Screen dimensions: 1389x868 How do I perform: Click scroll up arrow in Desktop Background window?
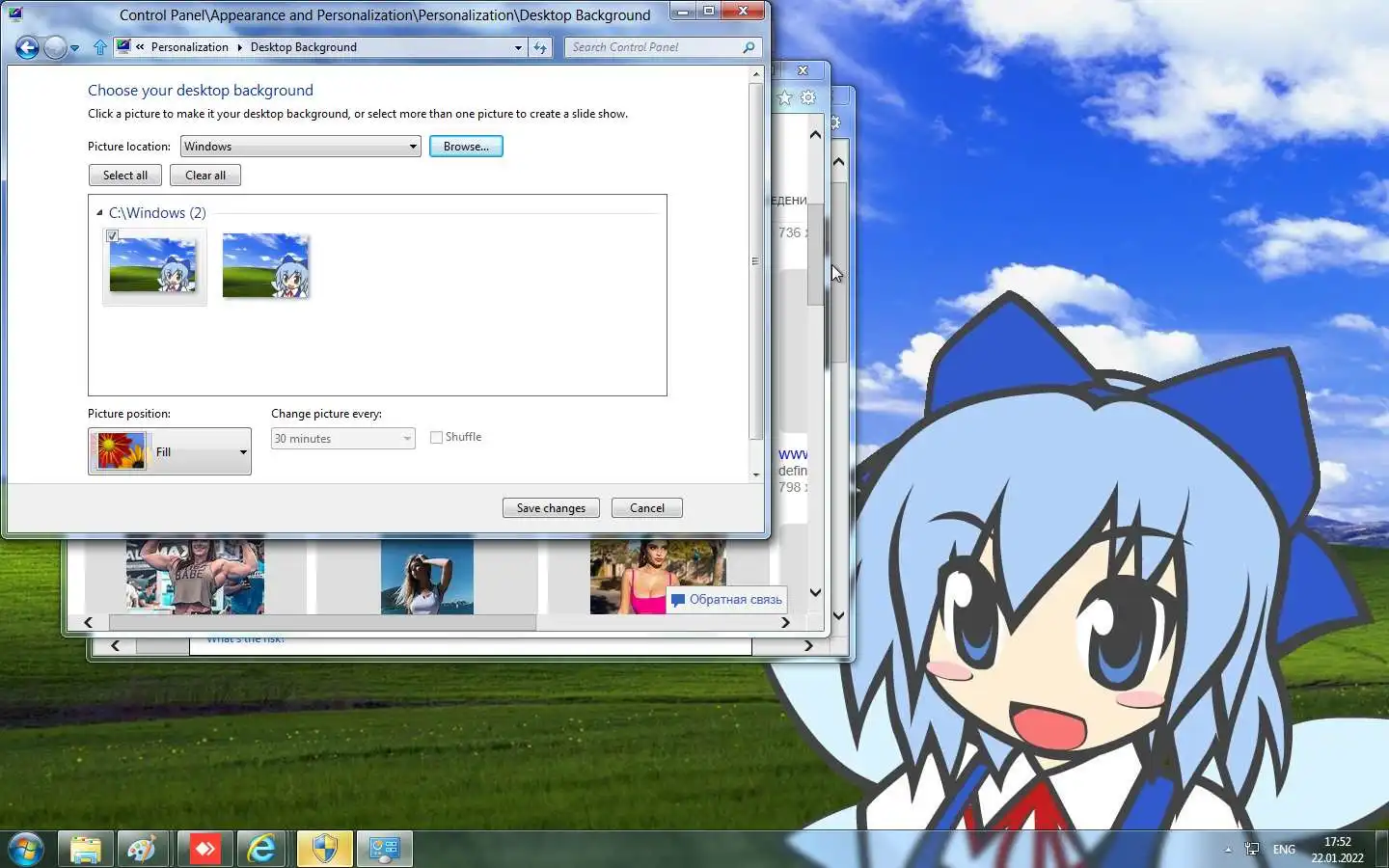click(x=756, y=74)
